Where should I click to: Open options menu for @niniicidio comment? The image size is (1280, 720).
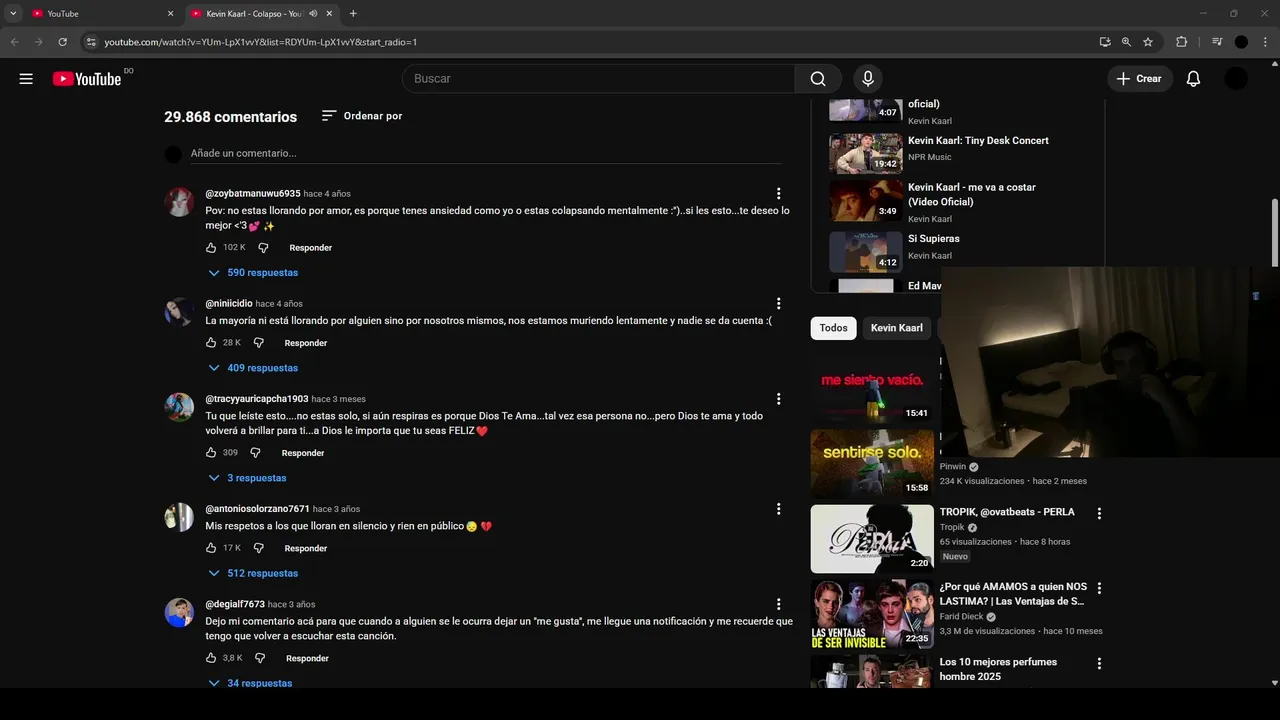[x=778, y=304]
